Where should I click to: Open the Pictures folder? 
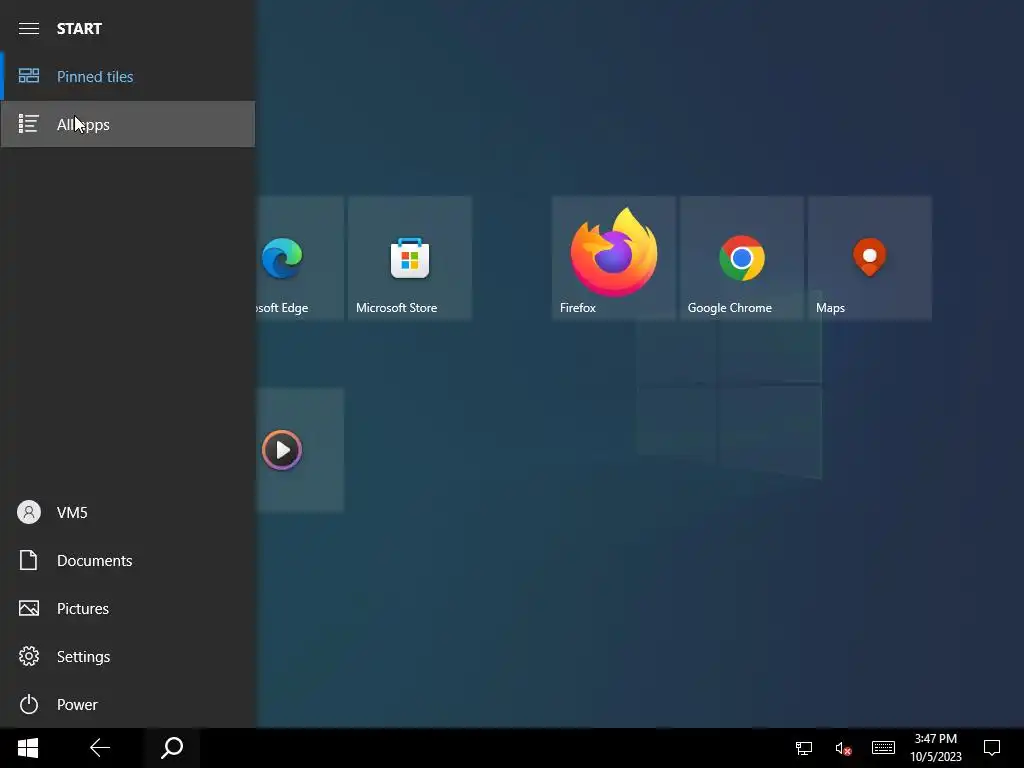(128, 609)
